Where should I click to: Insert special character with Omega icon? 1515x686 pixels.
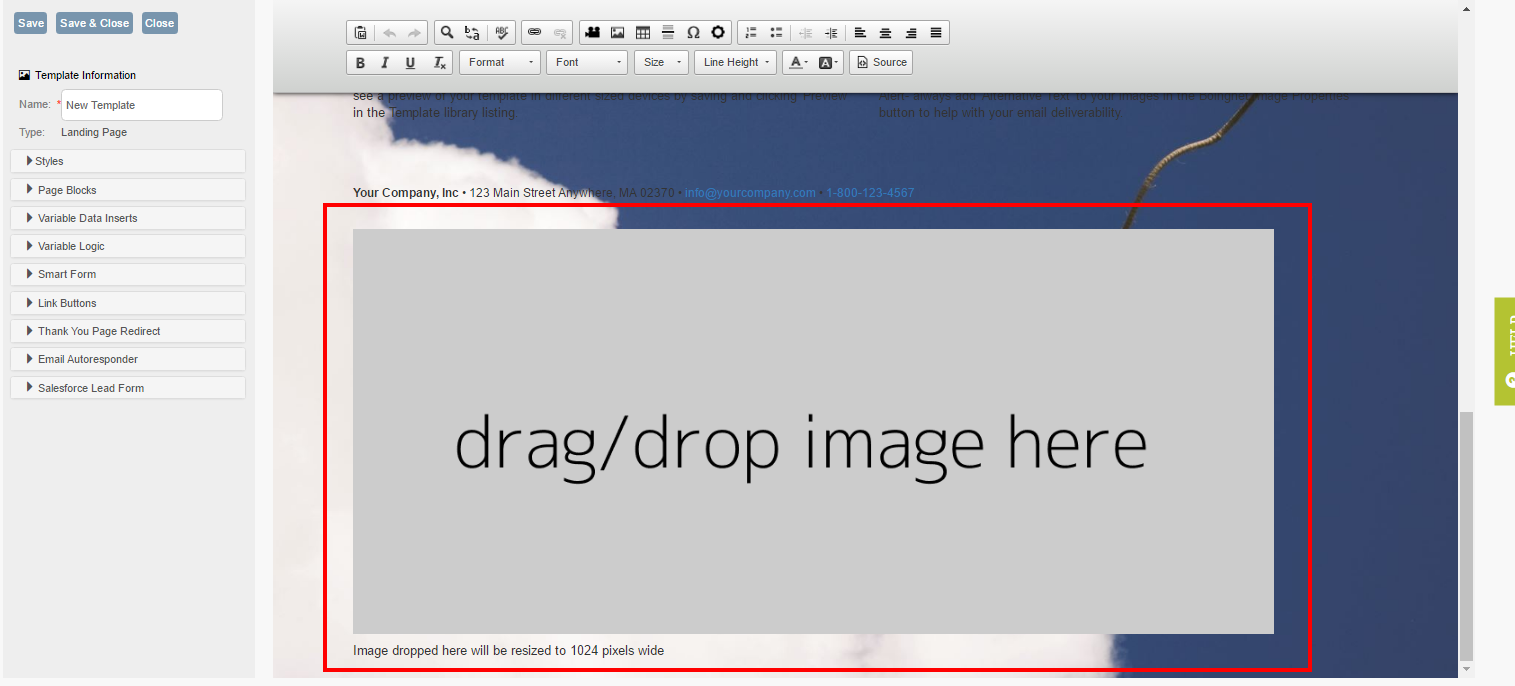693,33
